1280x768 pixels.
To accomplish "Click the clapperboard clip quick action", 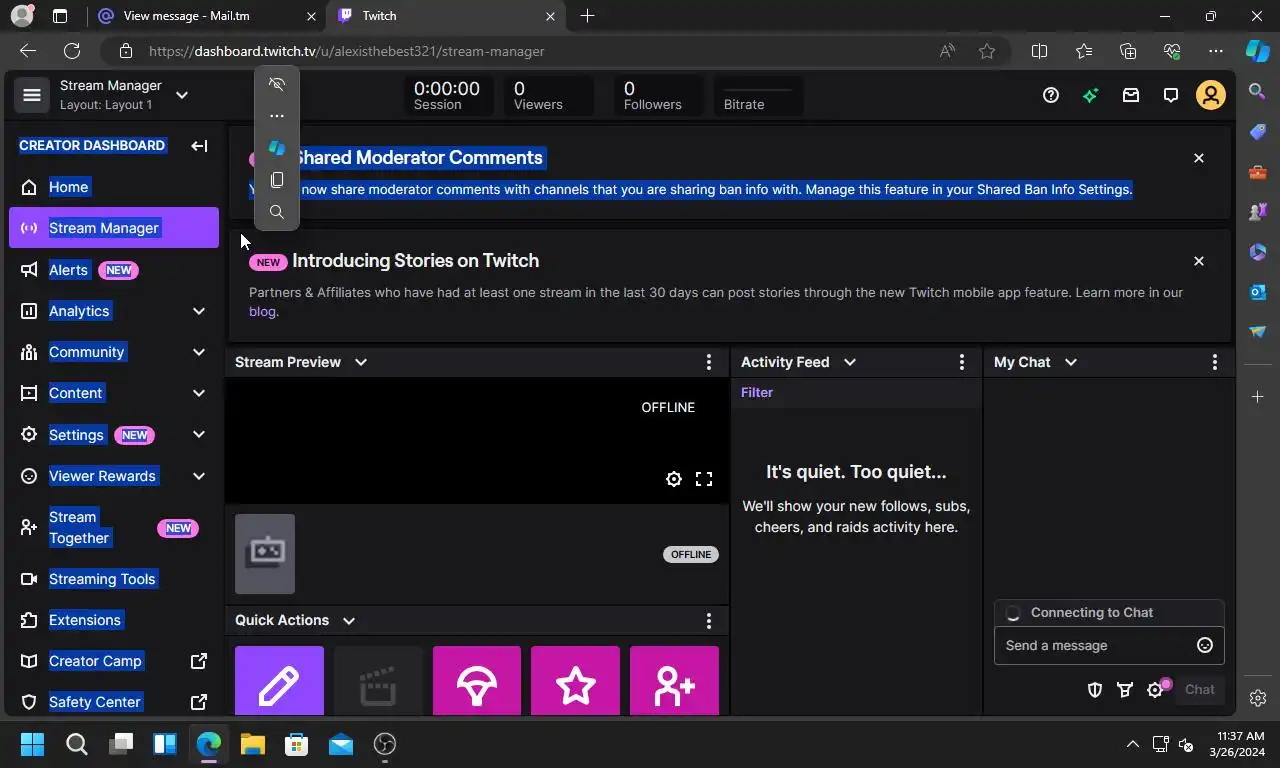I will coord(378,681).
